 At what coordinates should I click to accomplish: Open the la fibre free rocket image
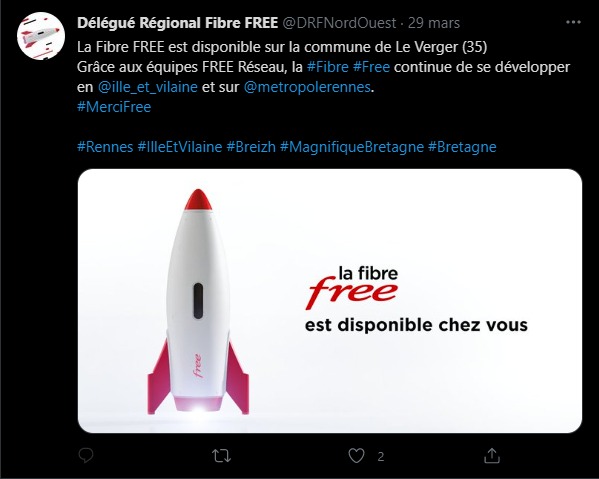click(330, 301)
